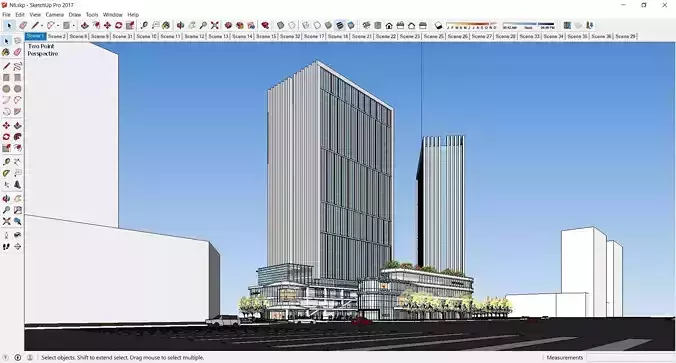676x363 pixels.
Task: Open the Tools menu
Action: (x=92, y=15)
